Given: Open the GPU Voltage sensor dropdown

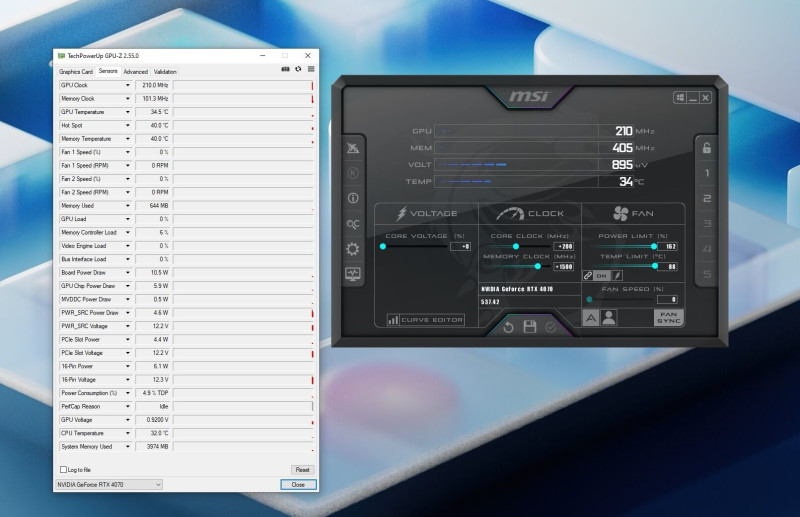Looking at the screenshot, I should pyautogui.click(x=128, y=420).
